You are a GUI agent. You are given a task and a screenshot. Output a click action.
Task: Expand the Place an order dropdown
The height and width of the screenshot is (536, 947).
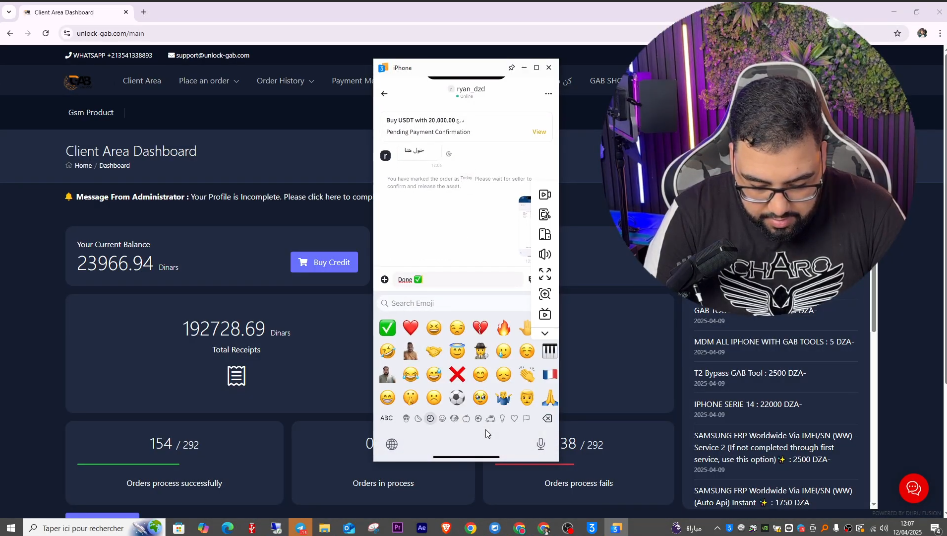[208, 81]
